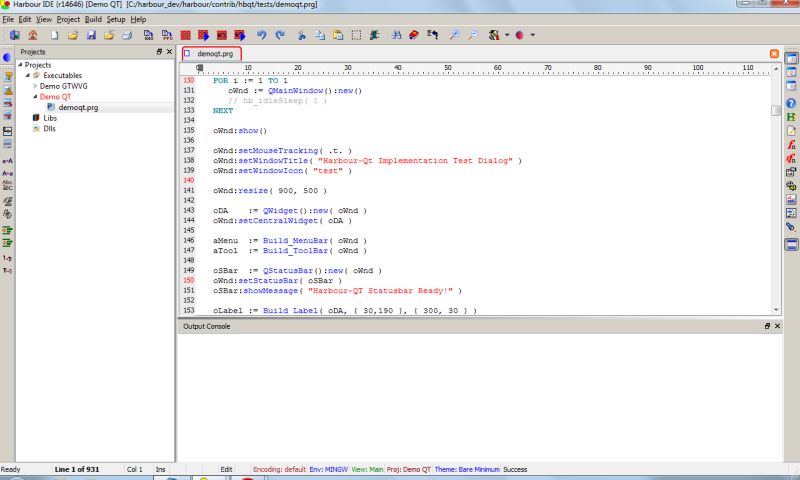The height and width of the screenshot is (480, 800).
Task: Click the orange close tab icon
Action: click(775, 53)
